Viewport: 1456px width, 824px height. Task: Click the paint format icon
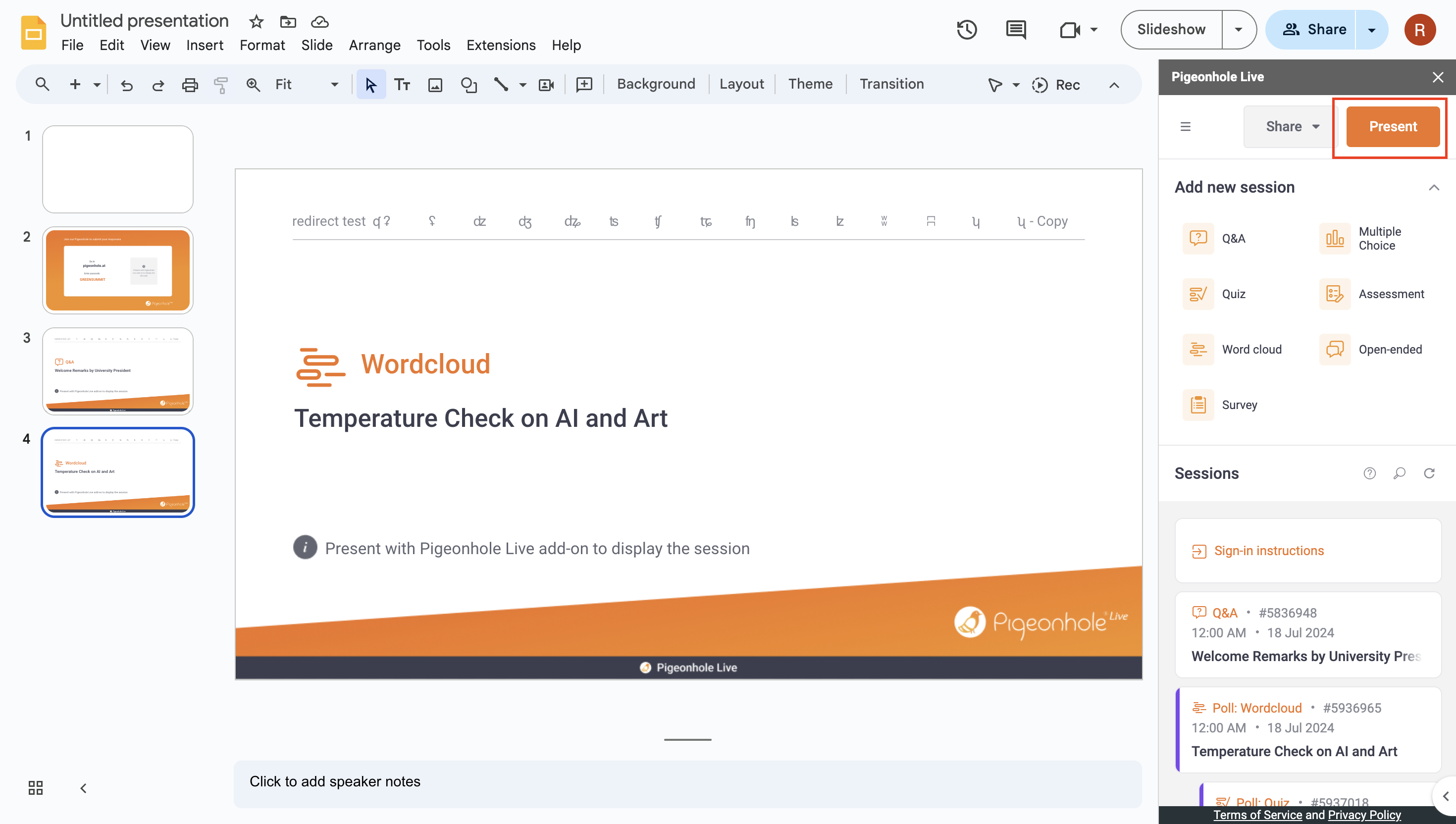(x=221, y=85)
